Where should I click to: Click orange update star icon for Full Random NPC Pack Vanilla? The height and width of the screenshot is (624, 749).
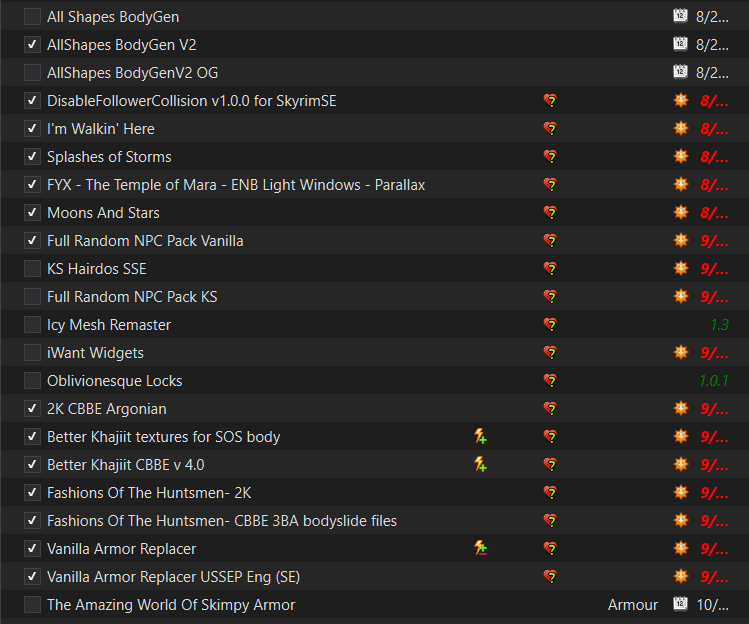(681, 240)
